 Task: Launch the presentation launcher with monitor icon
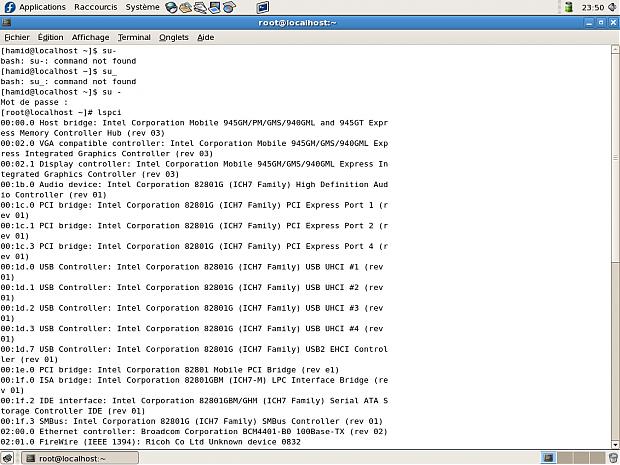[x=215, y=7]
